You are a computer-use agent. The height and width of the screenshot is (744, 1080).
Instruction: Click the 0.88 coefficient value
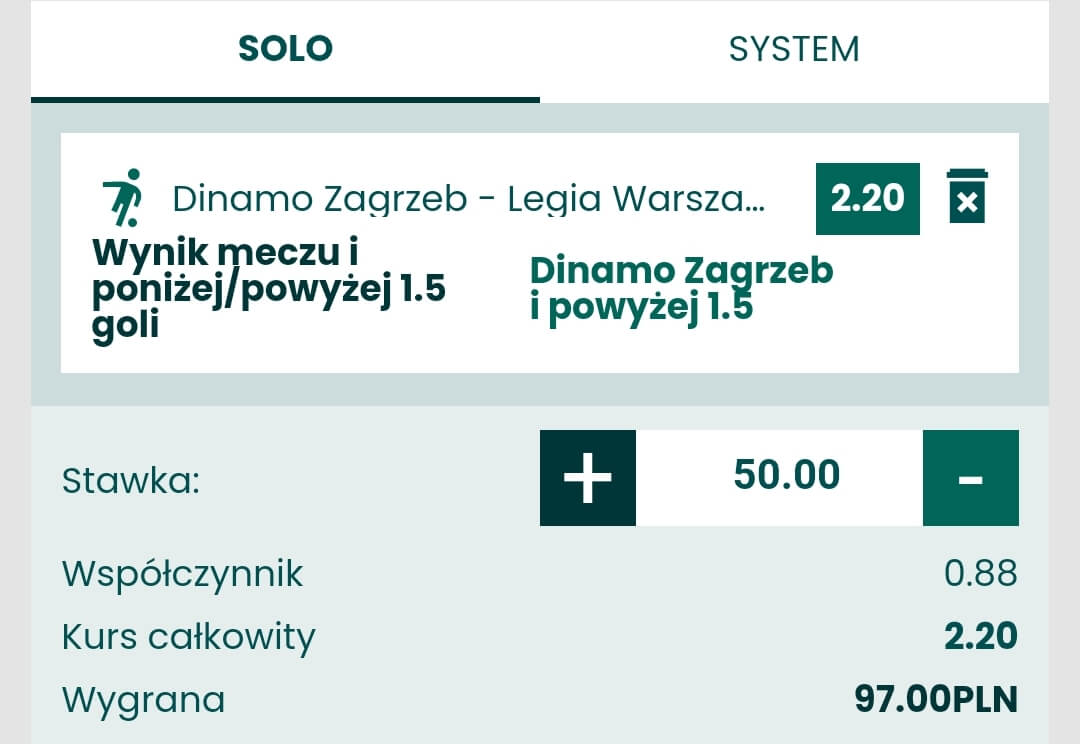point(980,574)
